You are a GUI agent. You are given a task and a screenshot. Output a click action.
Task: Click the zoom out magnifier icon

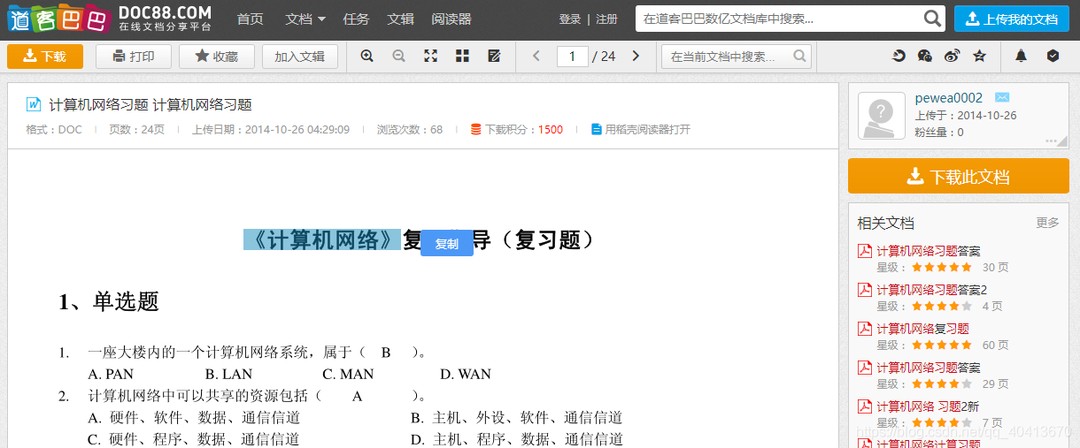click(x=399, y=56)
